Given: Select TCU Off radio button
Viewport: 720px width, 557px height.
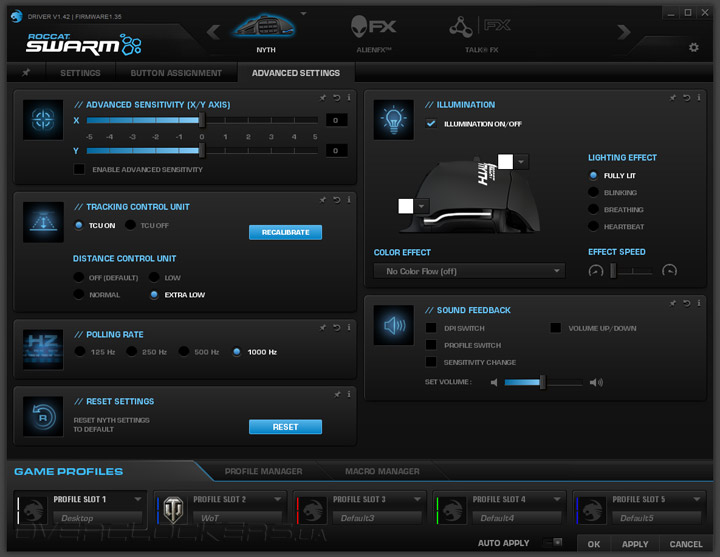Looking at the screenshot, I should click(130, 225).
